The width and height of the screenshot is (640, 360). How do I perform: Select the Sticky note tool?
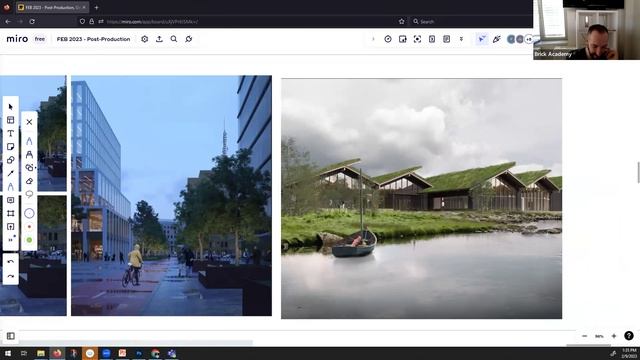(x=11, y=147)
